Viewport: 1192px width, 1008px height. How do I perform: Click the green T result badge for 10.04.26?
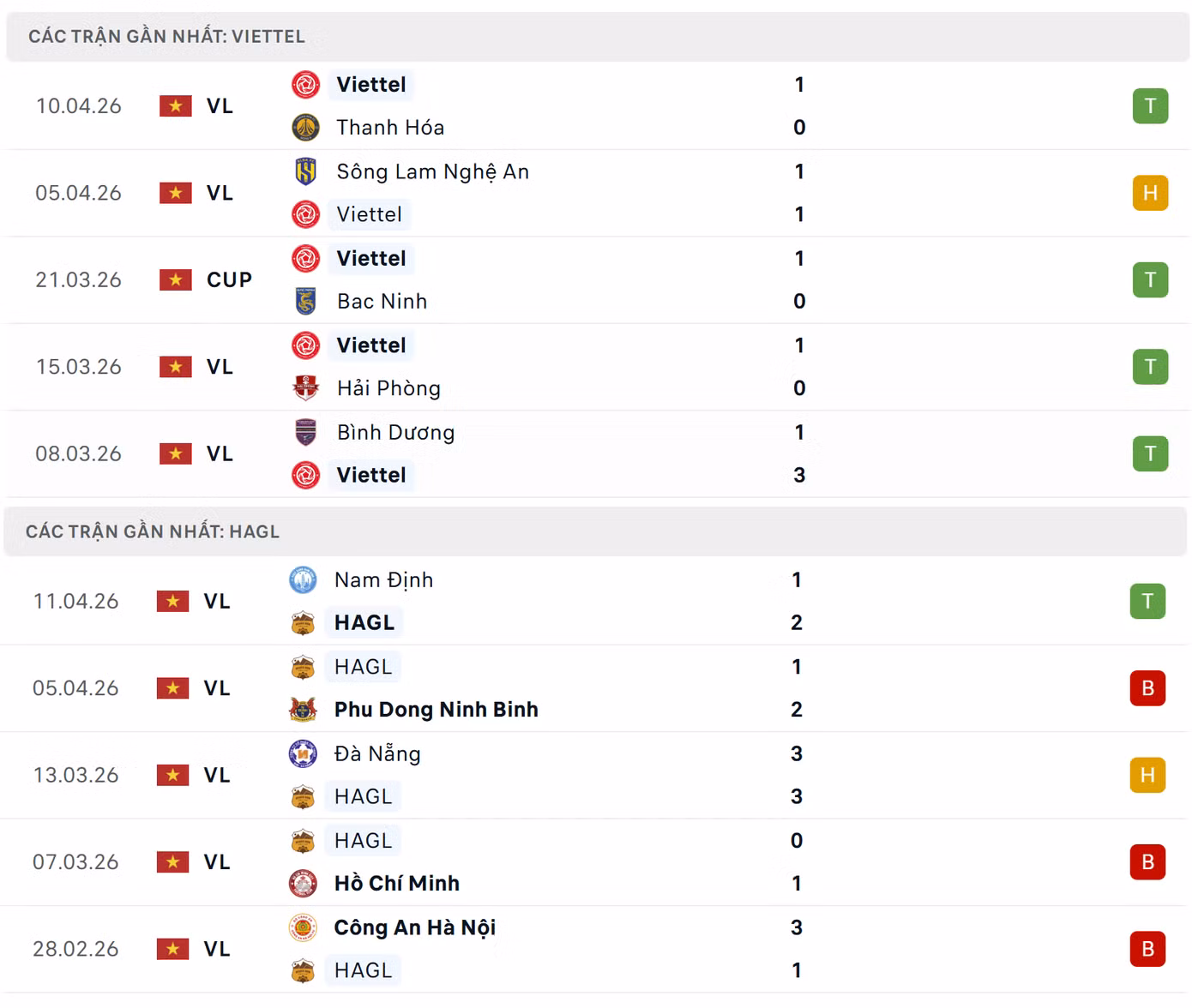(x=1150, y=105)
